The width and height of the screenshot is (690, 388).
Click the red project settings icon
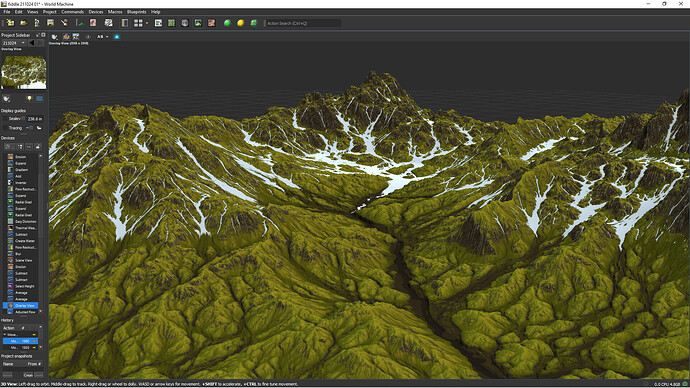click(x=93, y=23)
